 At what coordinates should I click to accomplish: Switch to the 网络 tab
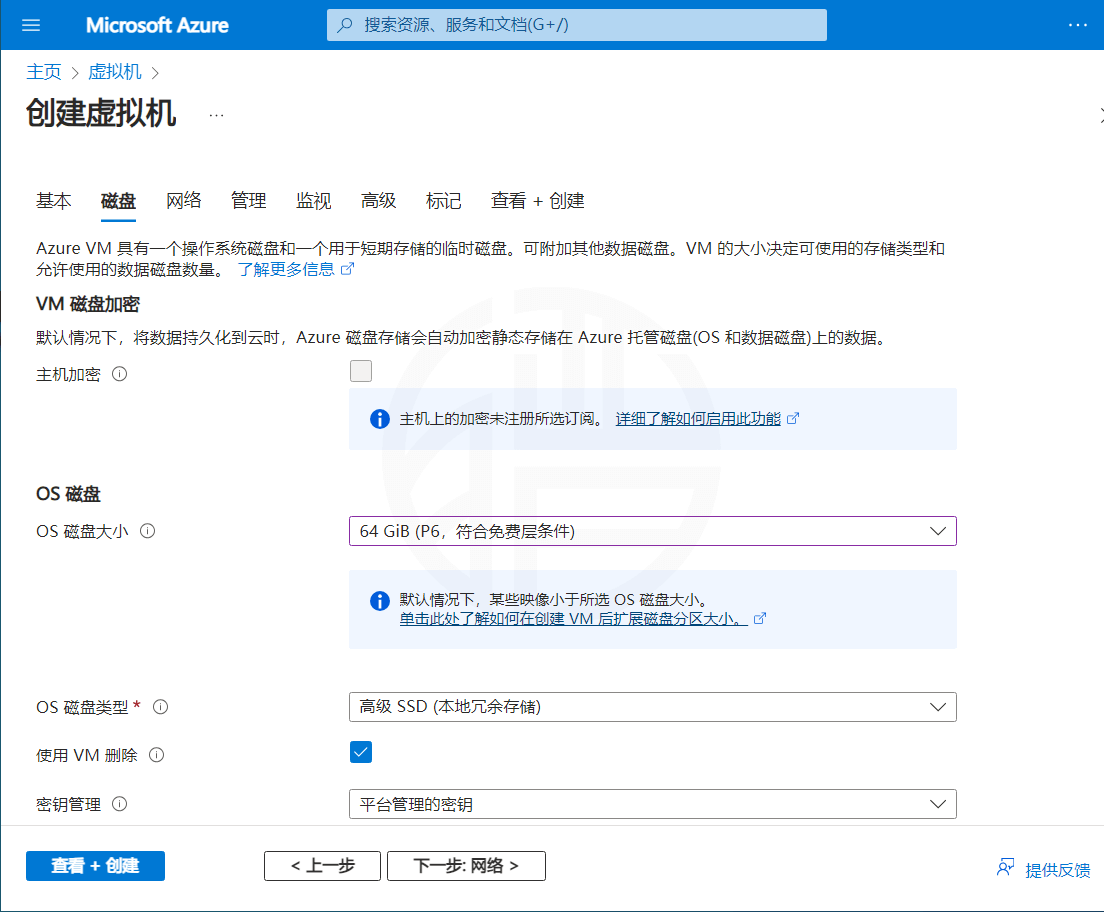[184, 201]
